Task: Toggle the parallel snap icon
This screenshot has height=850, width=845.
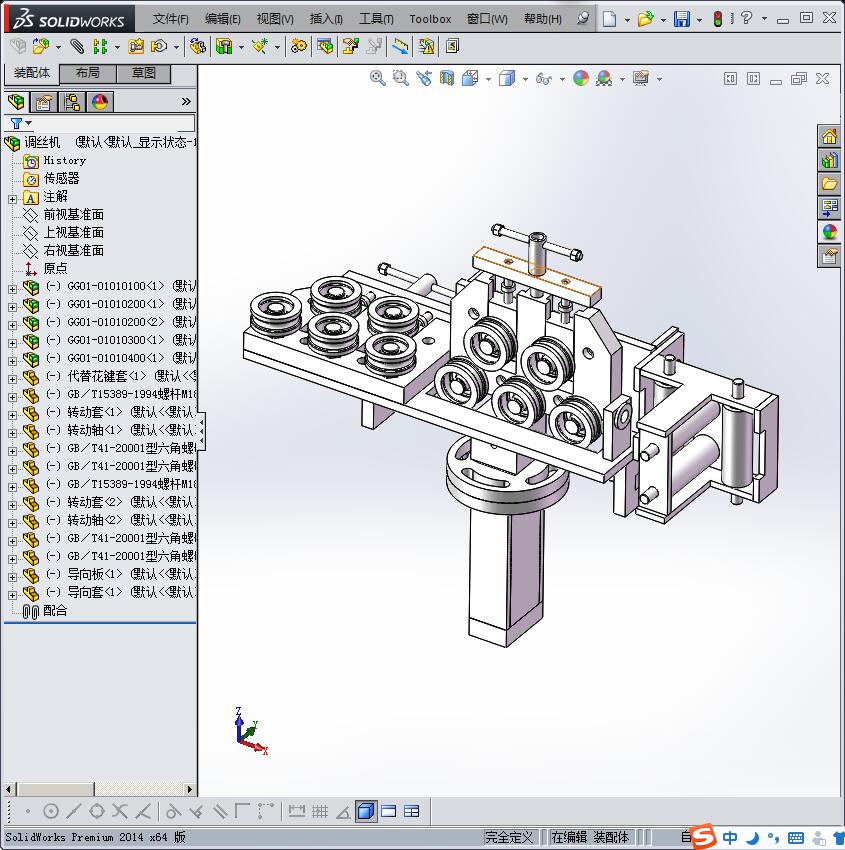Action: 220,812
